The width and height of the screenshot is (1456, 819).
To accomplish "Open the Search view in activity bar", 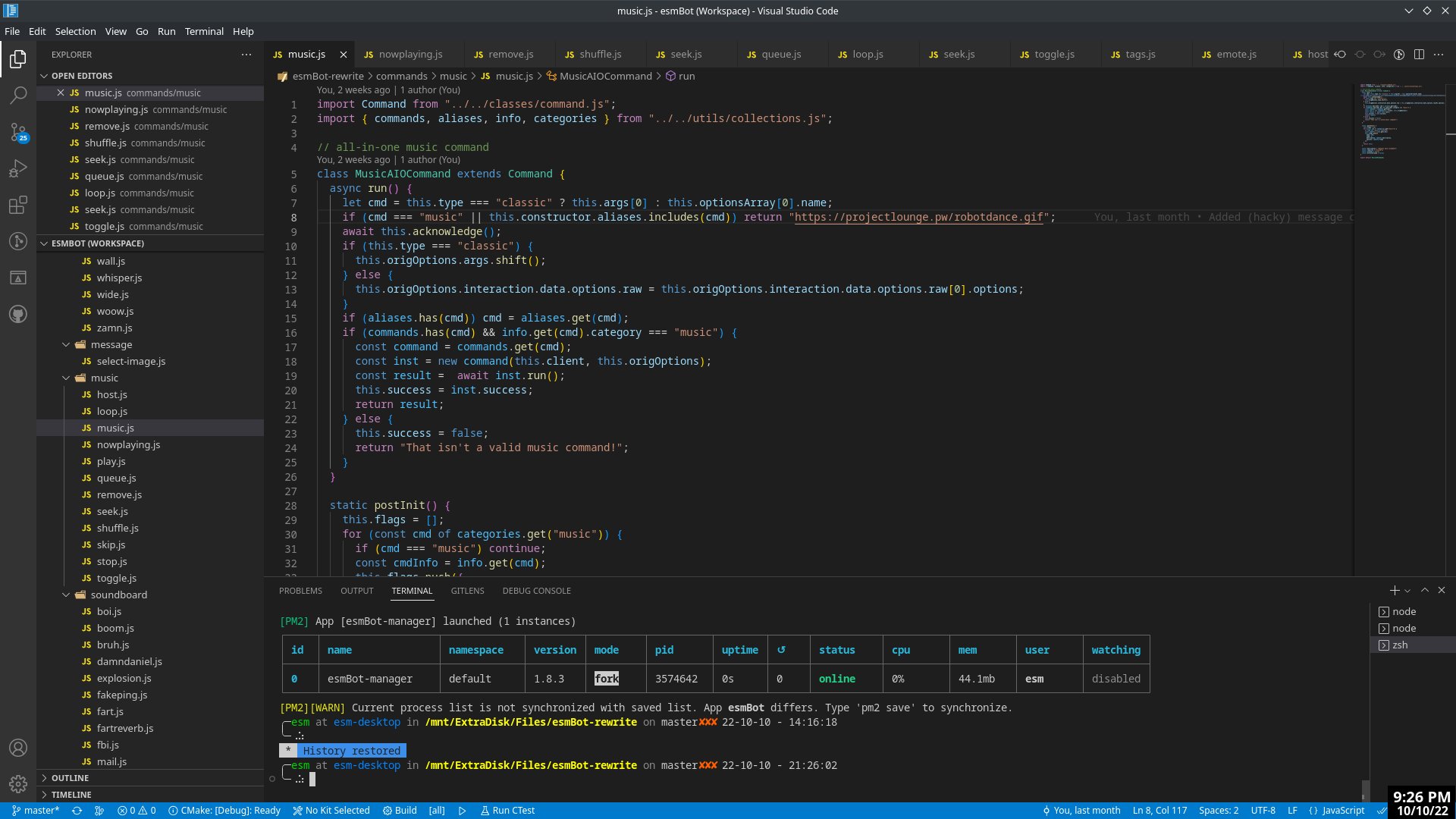I will point(18,95).
